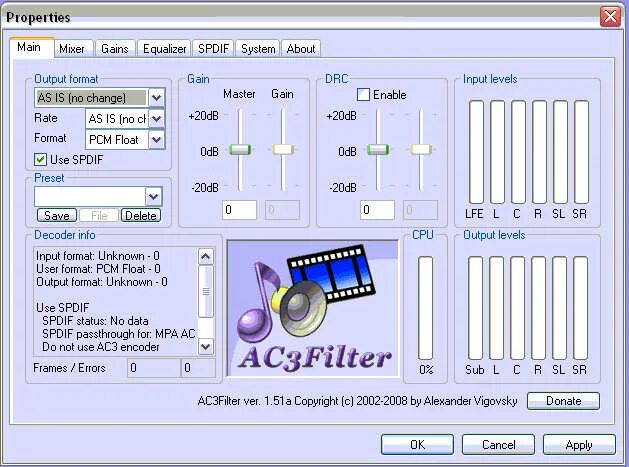Screen dimensions: 629x467
Task: Confirm with the OK button
Action: click(x=417, y=445)
